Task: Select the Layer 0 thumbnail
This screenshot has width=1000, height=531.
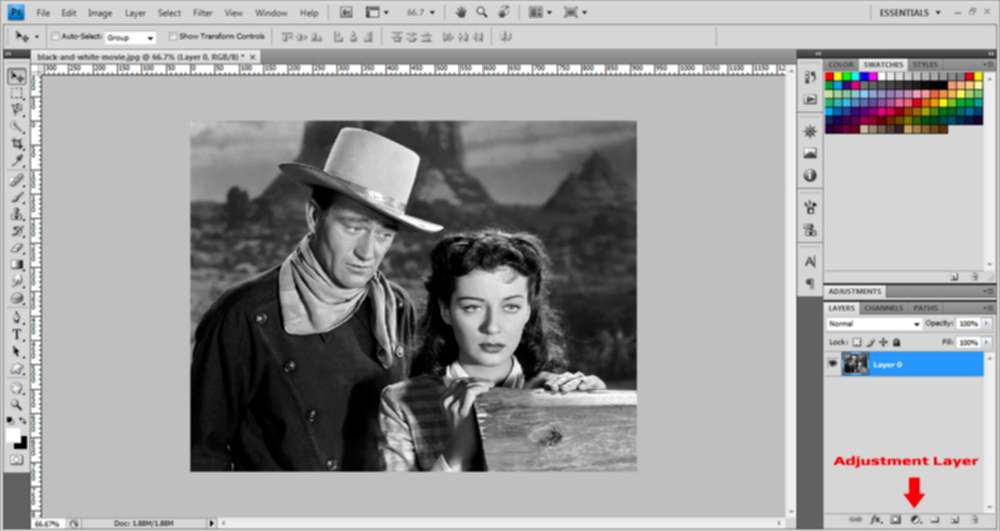Action: [855, 364]
